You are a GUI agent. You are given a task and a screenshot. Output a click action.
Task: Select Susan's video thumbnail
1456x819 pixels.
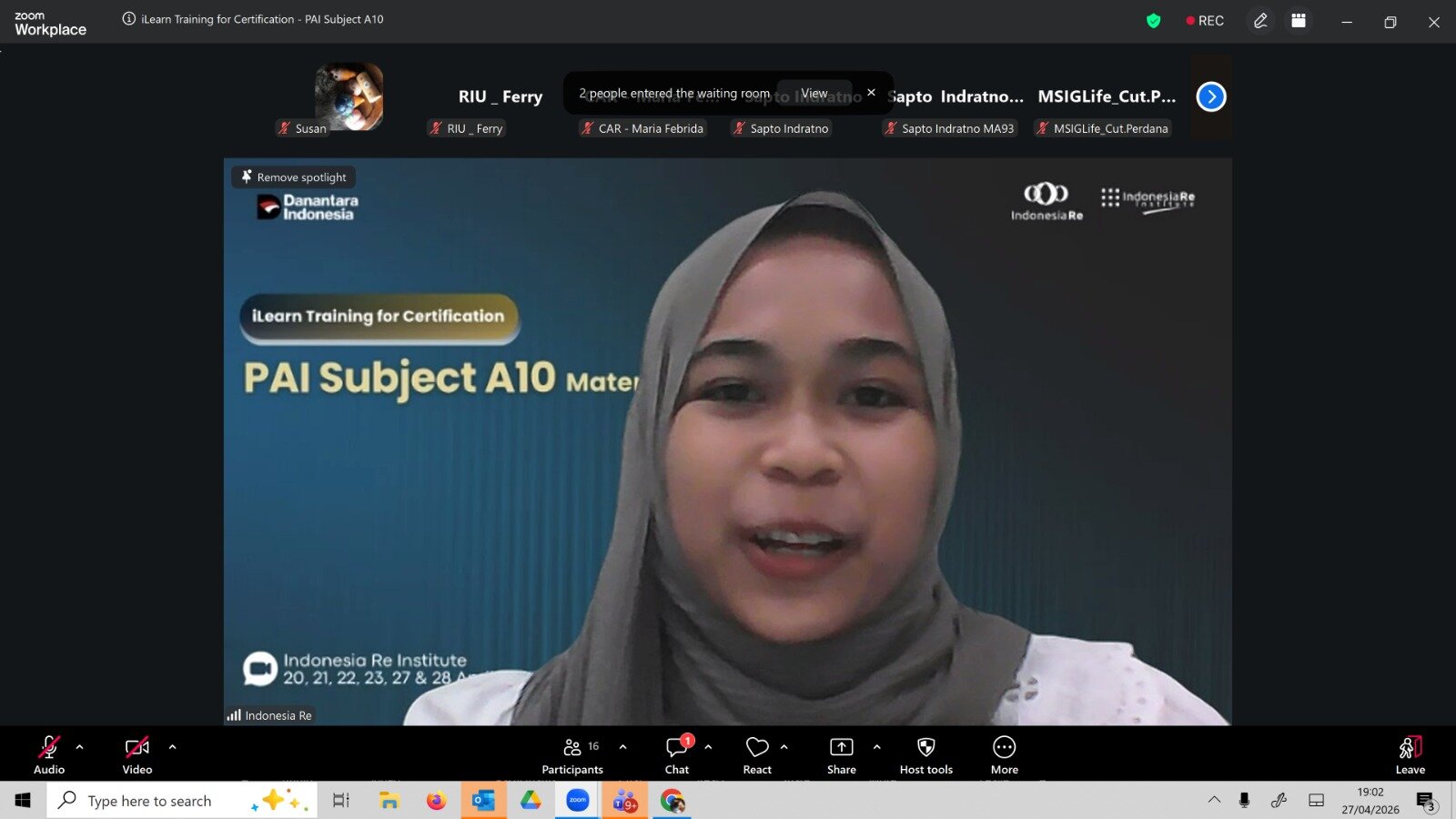[349, 96]
